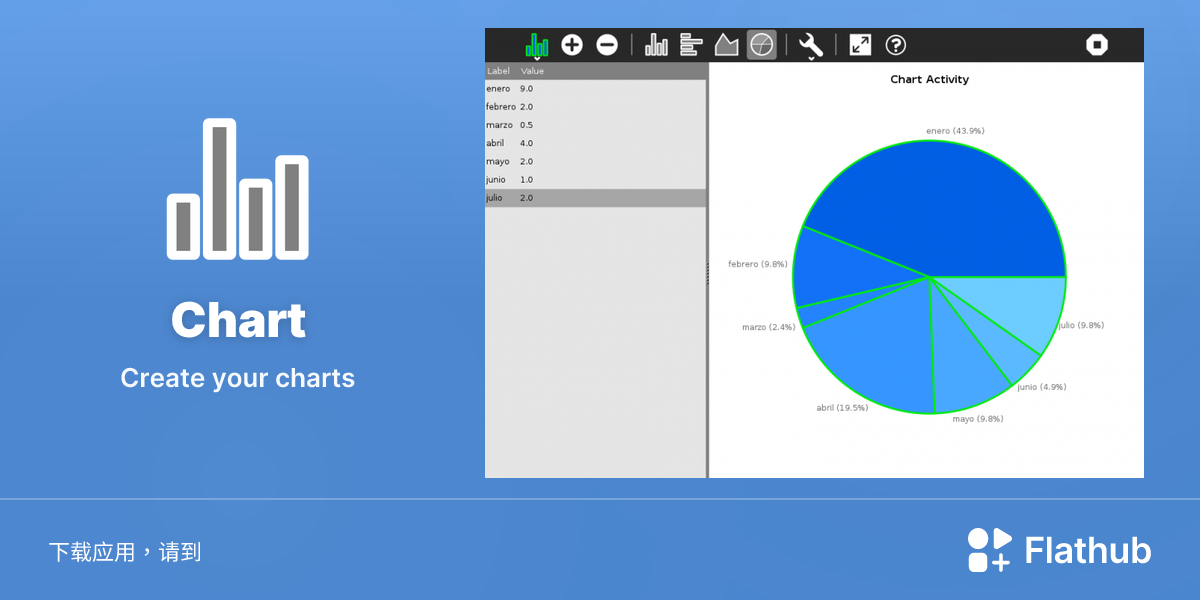Click the abril (19.5%) chart label
The width and height of the screenshot is (1200, 600).
tap(842, 407)
